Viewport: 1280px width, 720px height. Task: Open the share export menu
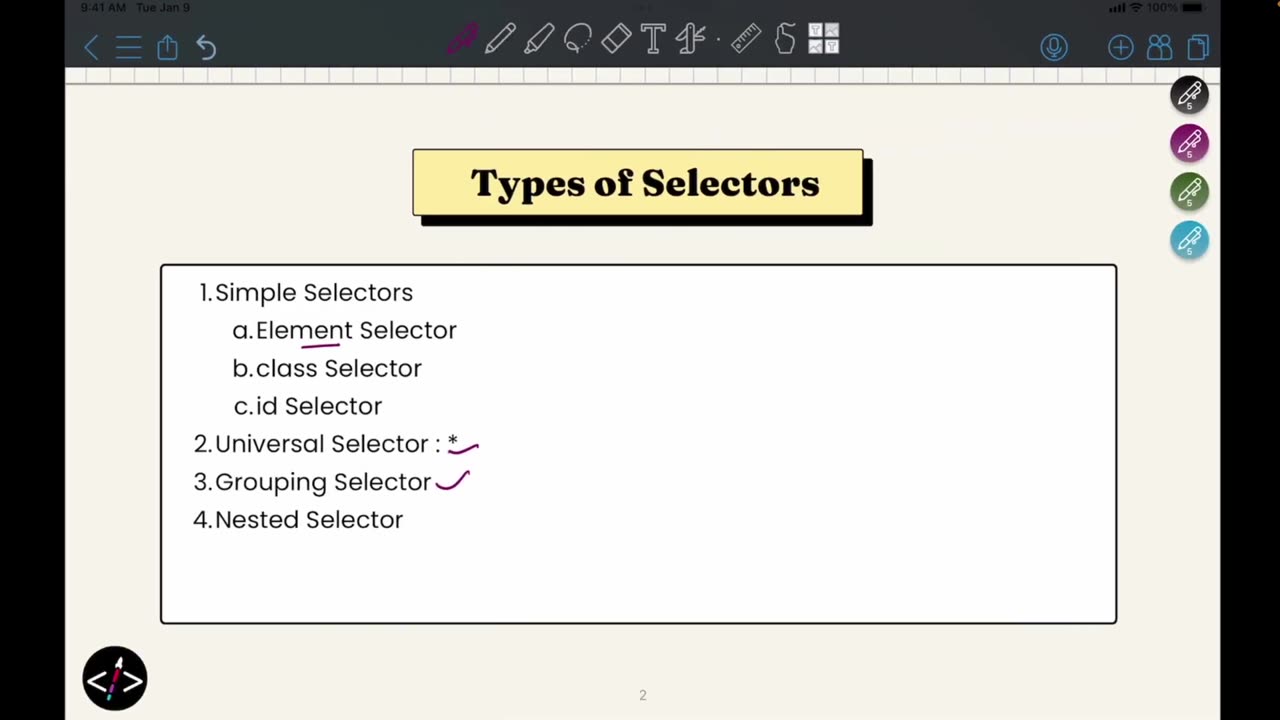click(x=167, y=47)
